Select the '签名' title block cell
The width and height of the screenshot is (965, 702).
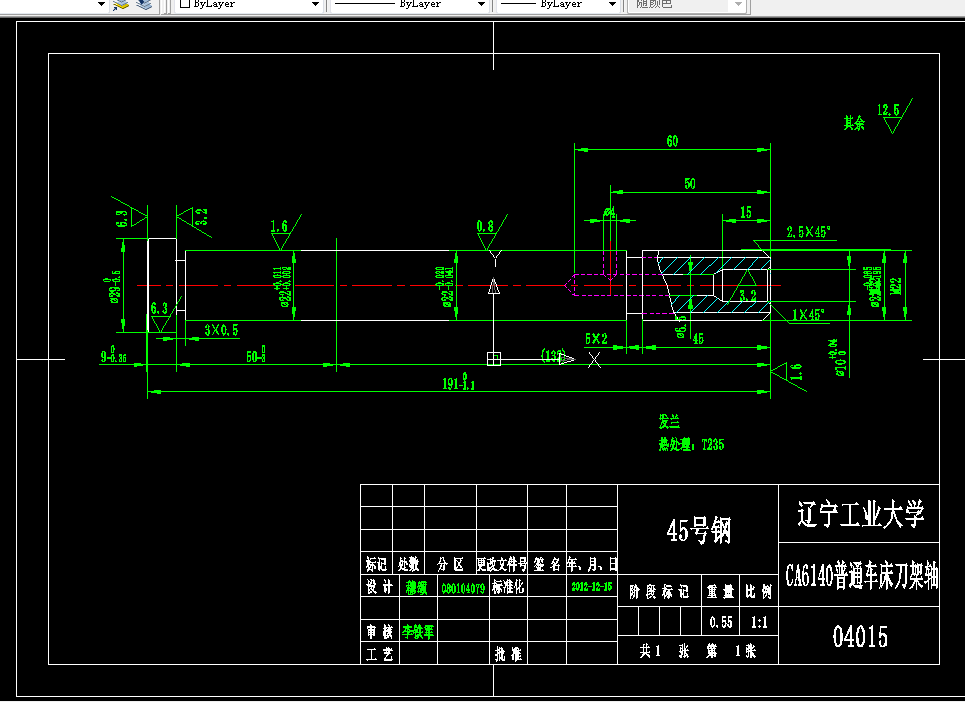tap(547, 564)
